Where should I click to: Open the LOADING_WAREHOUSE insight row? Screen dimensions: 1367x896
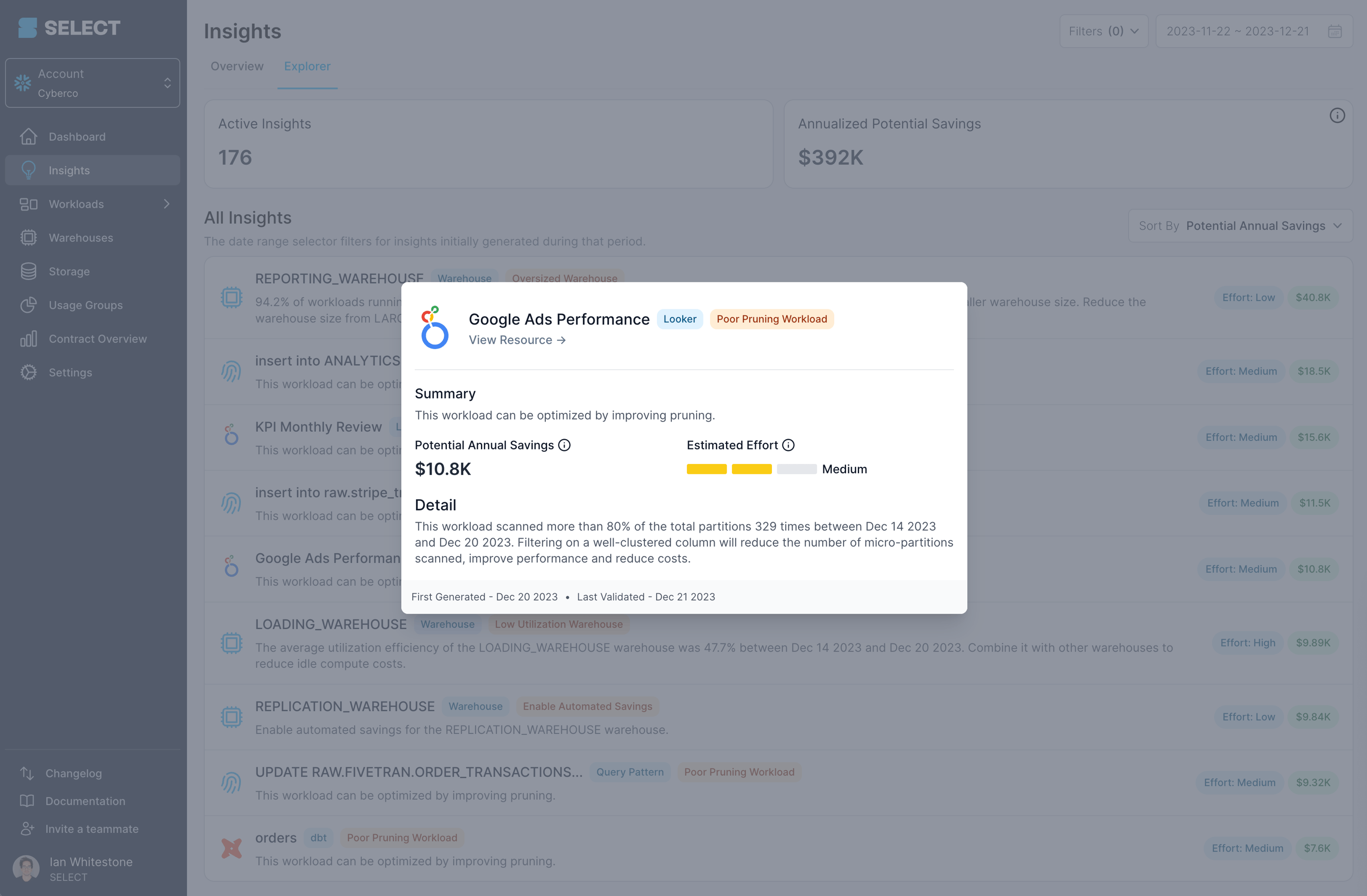point(778,643)
